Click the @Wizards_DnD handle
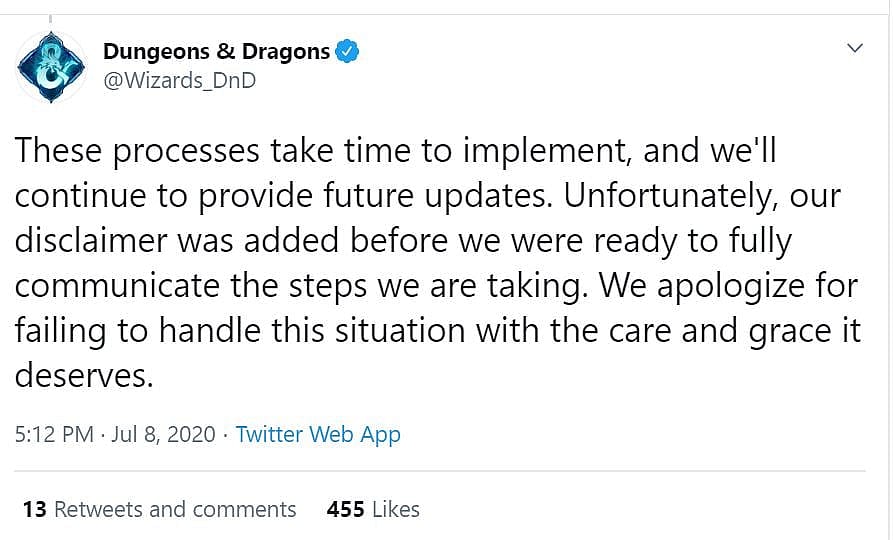Viewport: 893px width, 540px height. 179,80
